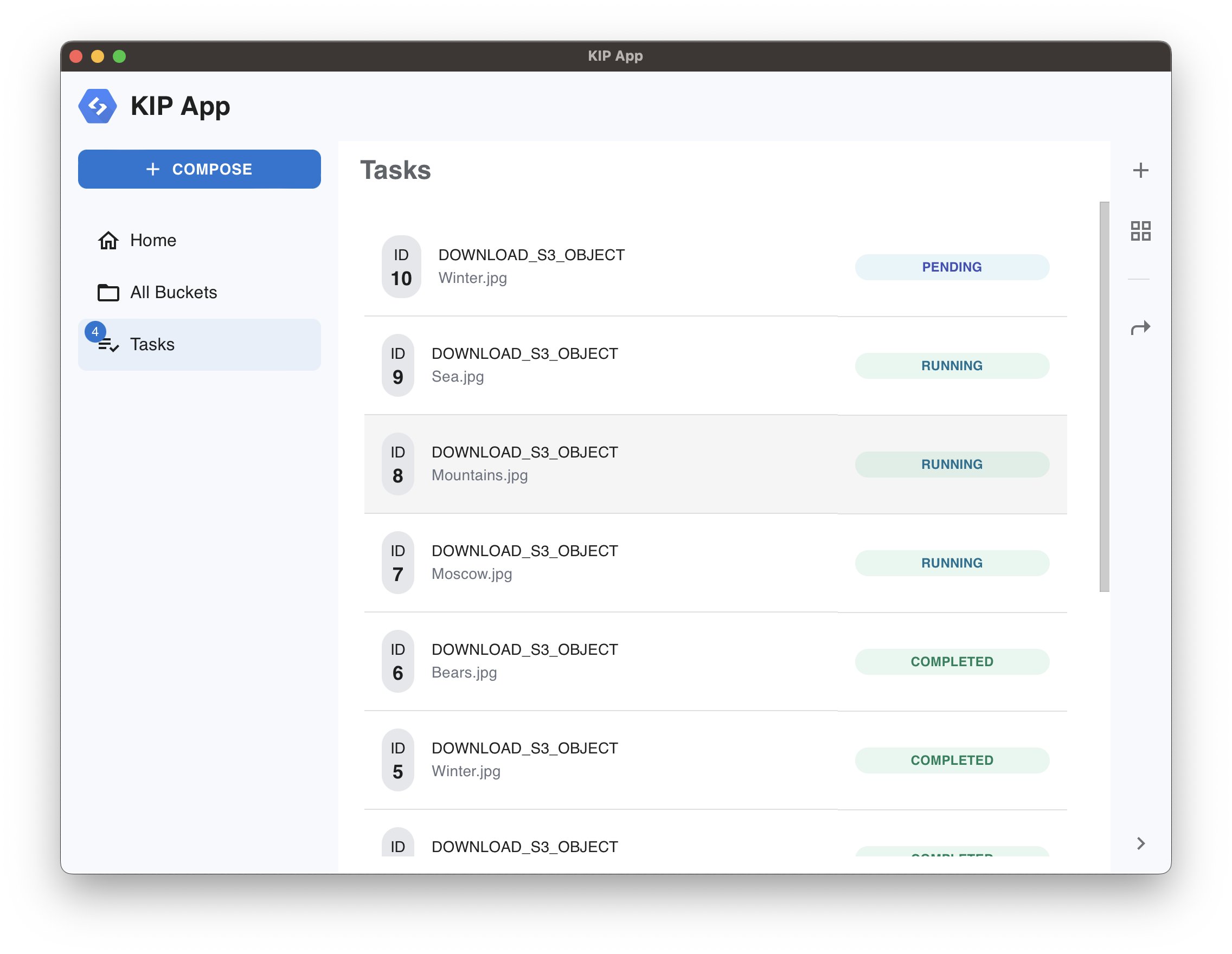Click COMPLETED status for Bears.jpg task

click(952, 662)
